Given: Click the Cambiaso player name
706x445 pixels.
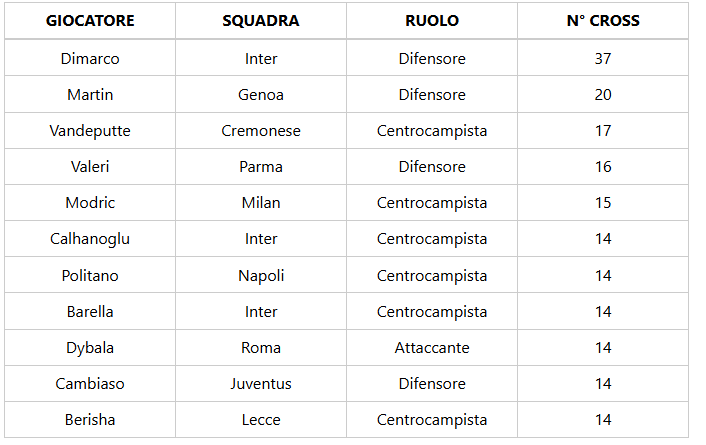Looking at the screenshot, I should 90,384.
